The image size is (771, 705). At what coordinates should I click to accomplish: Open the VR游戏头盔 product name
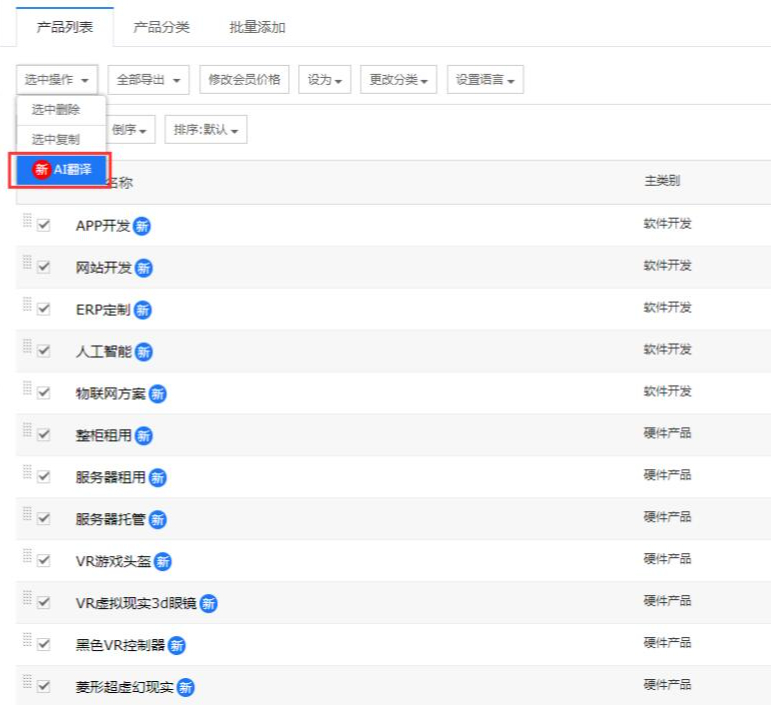click(113, 561)
